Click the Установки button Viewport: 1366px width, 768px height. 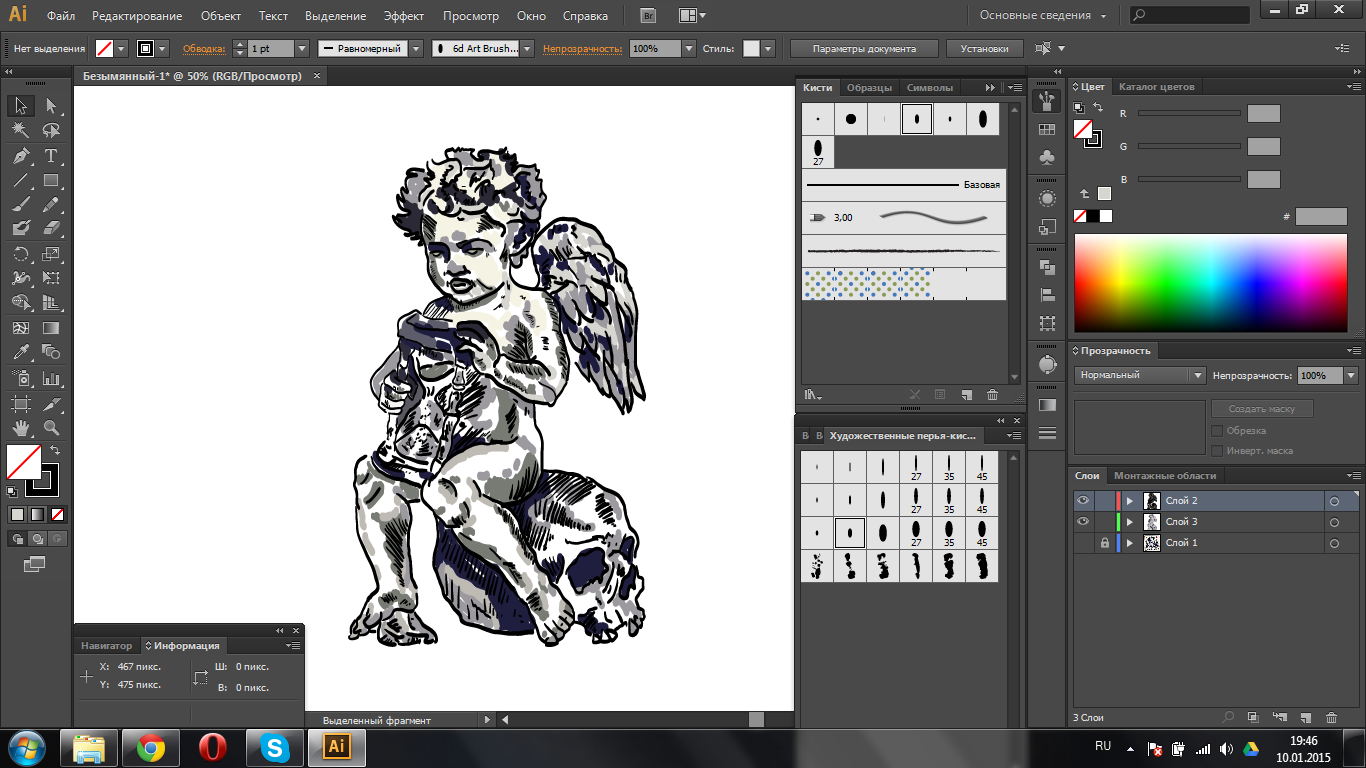coord(984,48)
